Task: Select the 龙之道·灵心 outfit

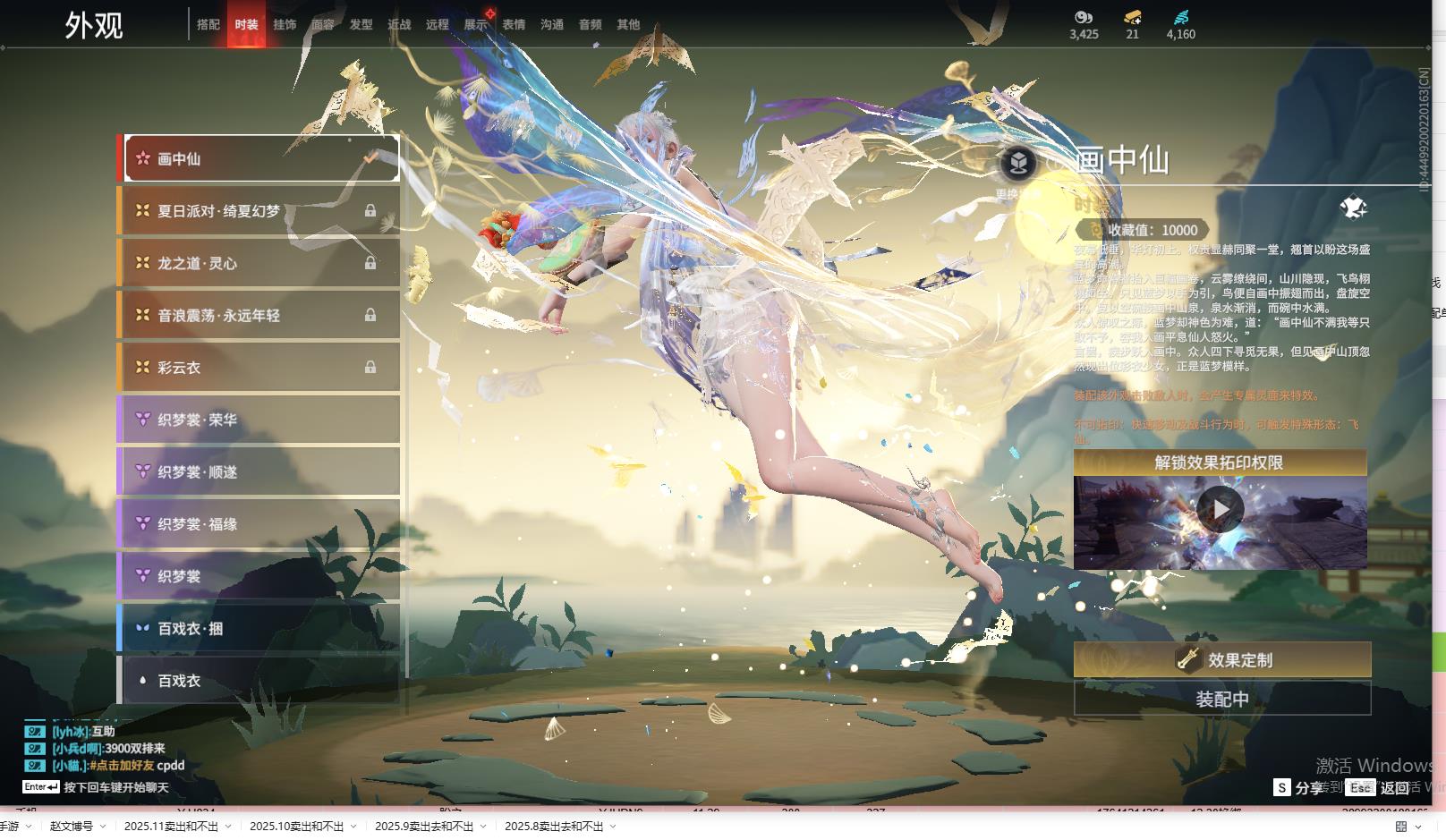Action: (259, 263)
